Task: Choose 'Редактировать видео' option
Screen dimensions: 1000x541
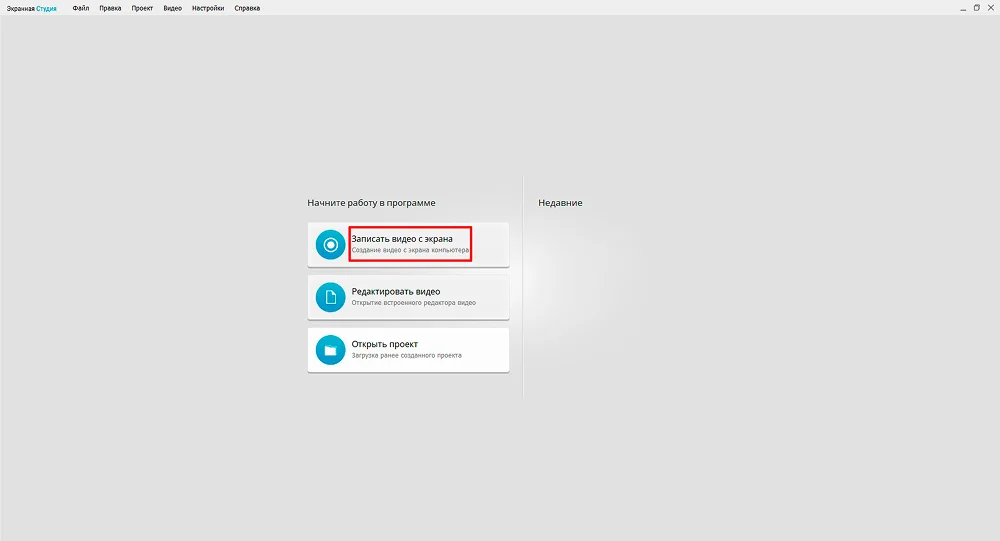Action: [396, 292]
